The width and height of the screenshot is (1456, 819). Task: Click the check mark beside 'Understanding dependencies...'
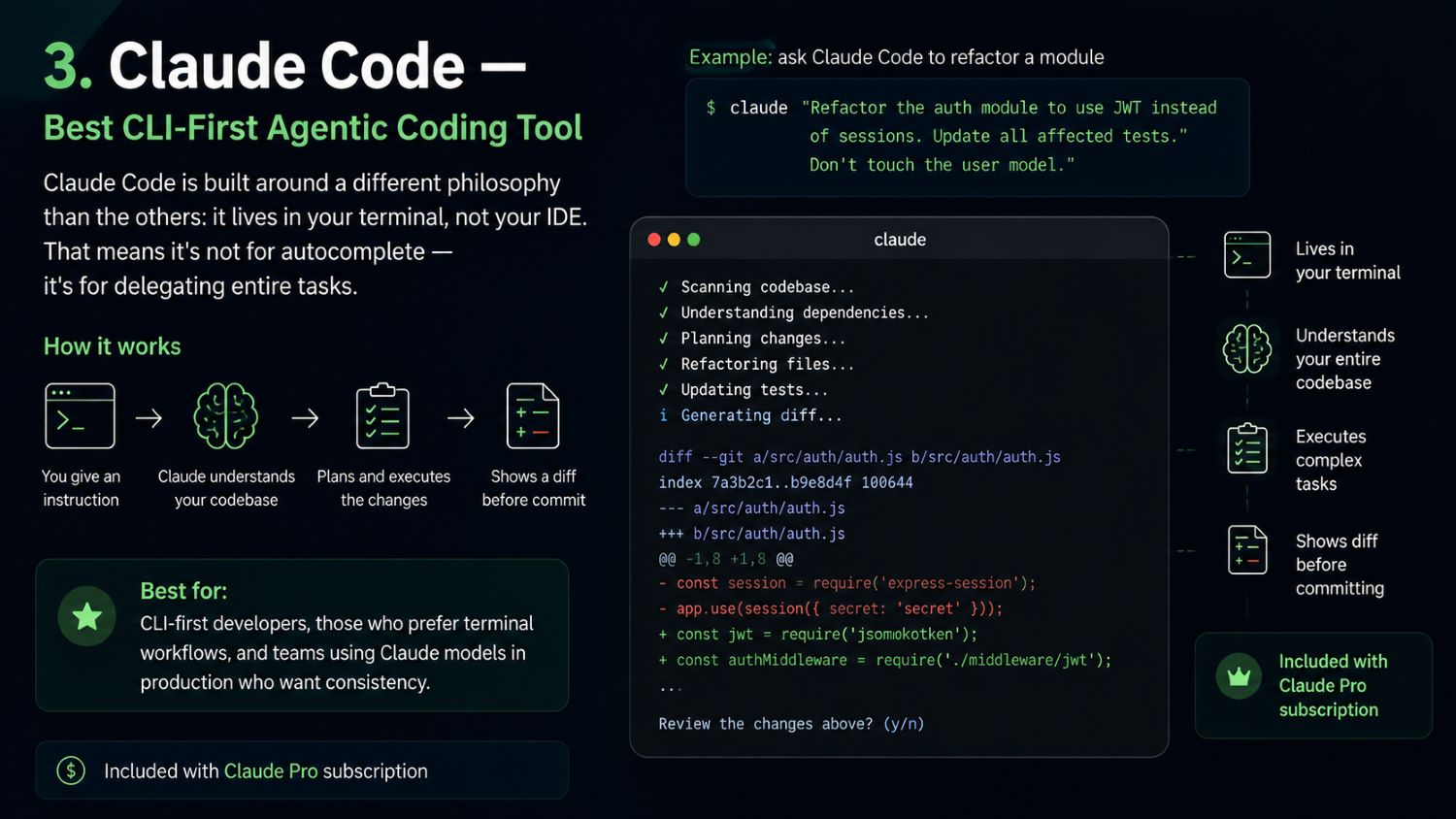pos(663,312)
